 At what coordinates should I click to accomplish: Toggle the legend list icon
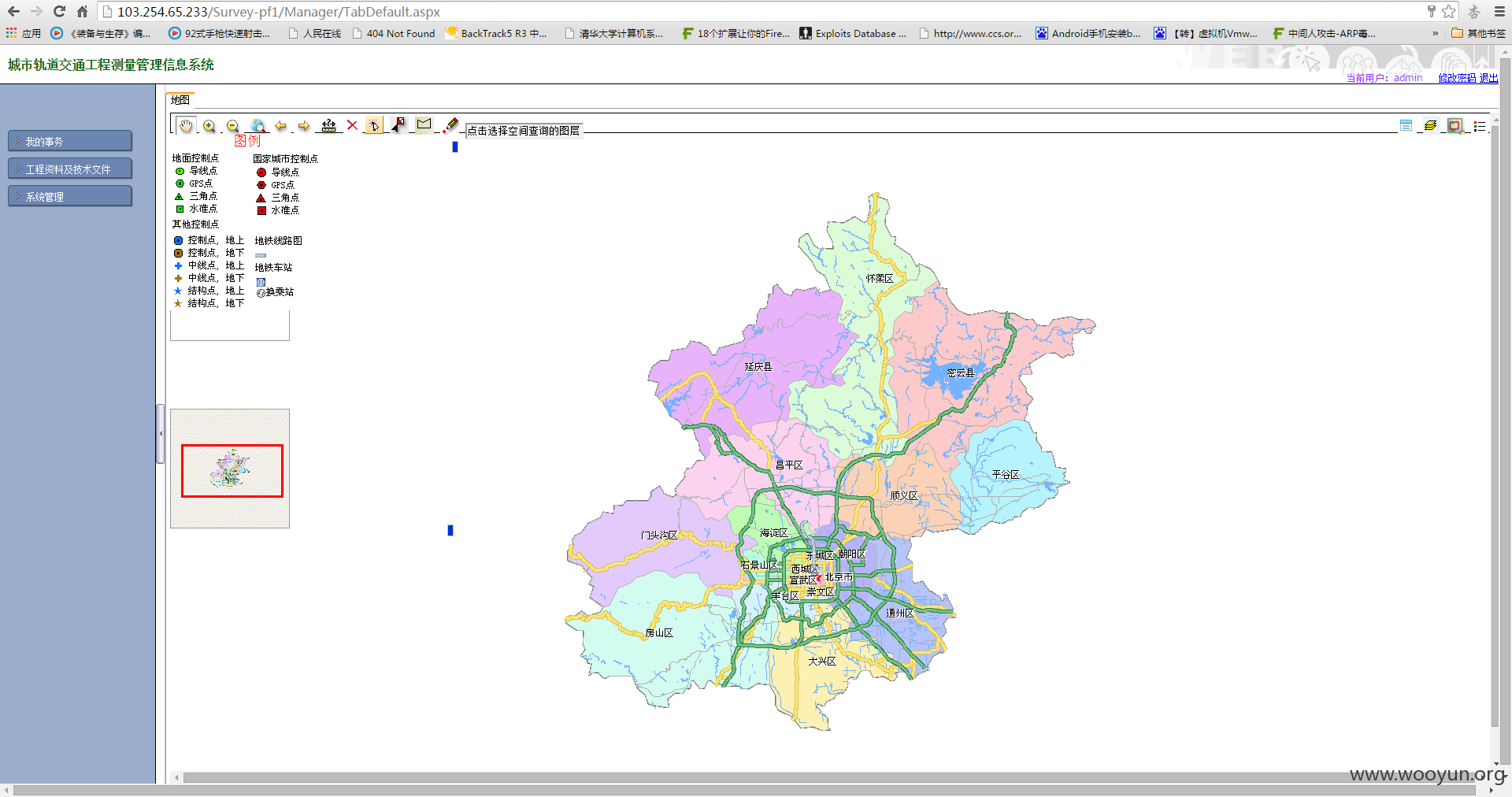1479,125
